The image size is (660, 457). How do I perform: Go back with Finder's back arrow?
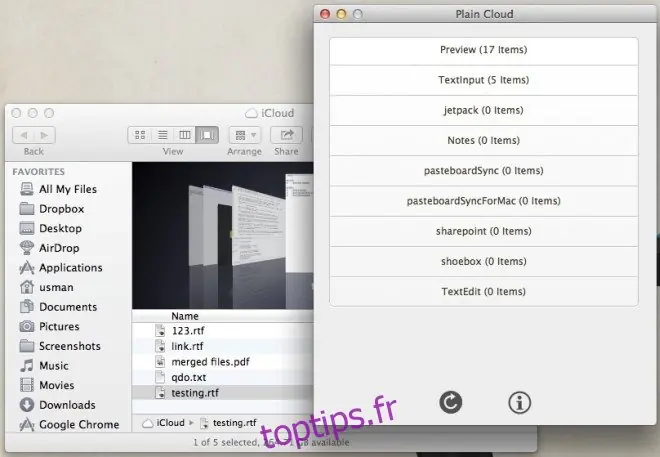click(24, 135)
